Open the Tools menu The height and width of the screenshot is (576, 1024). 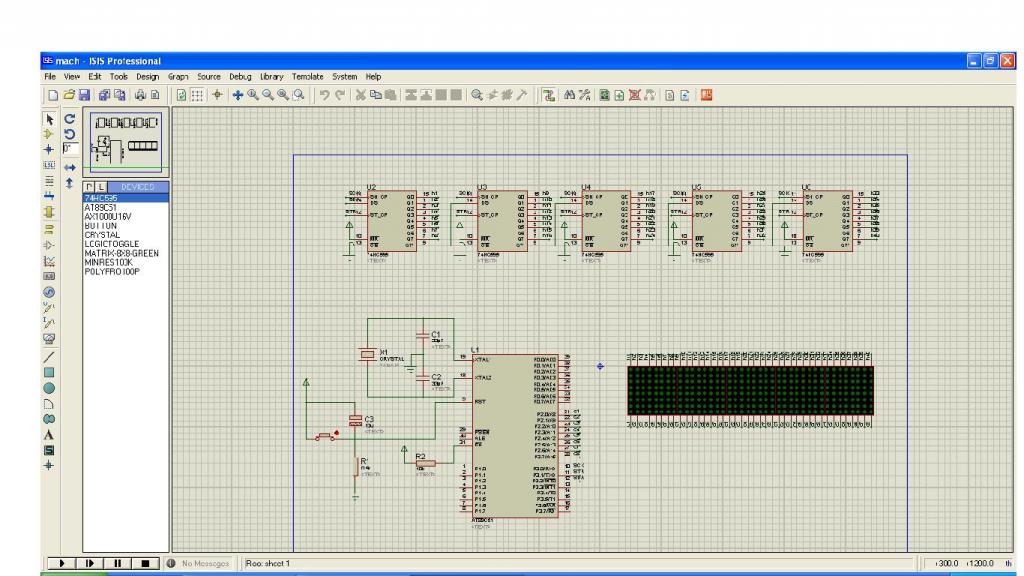(118, 76)
